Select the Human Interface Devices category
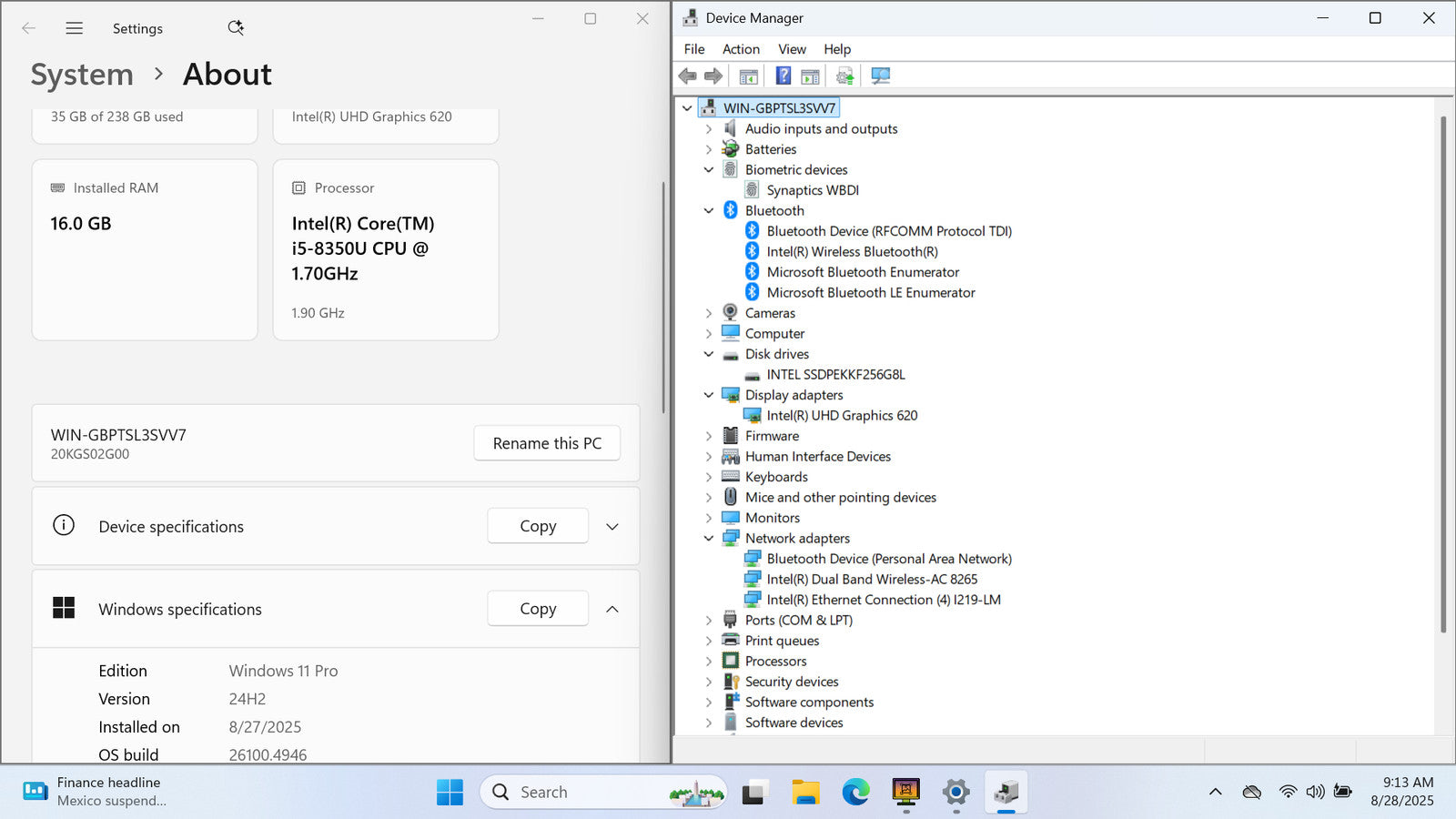 [817, 457]
